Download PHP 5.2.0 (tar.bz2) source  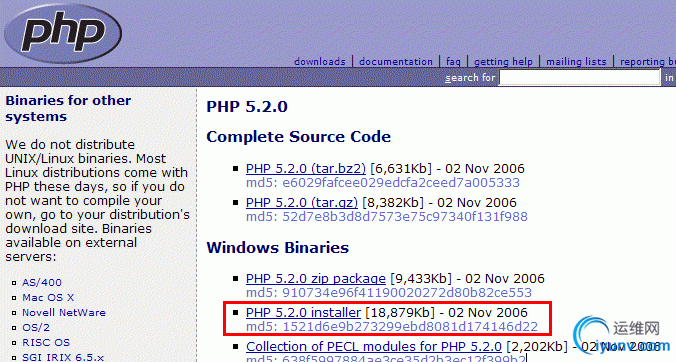(x=306, y=169)
